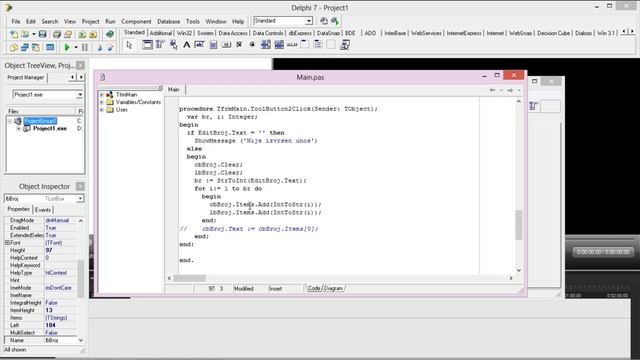This screenshot has height=360, width=640.
Task: Open the Database menu
Action: point(169,21)
